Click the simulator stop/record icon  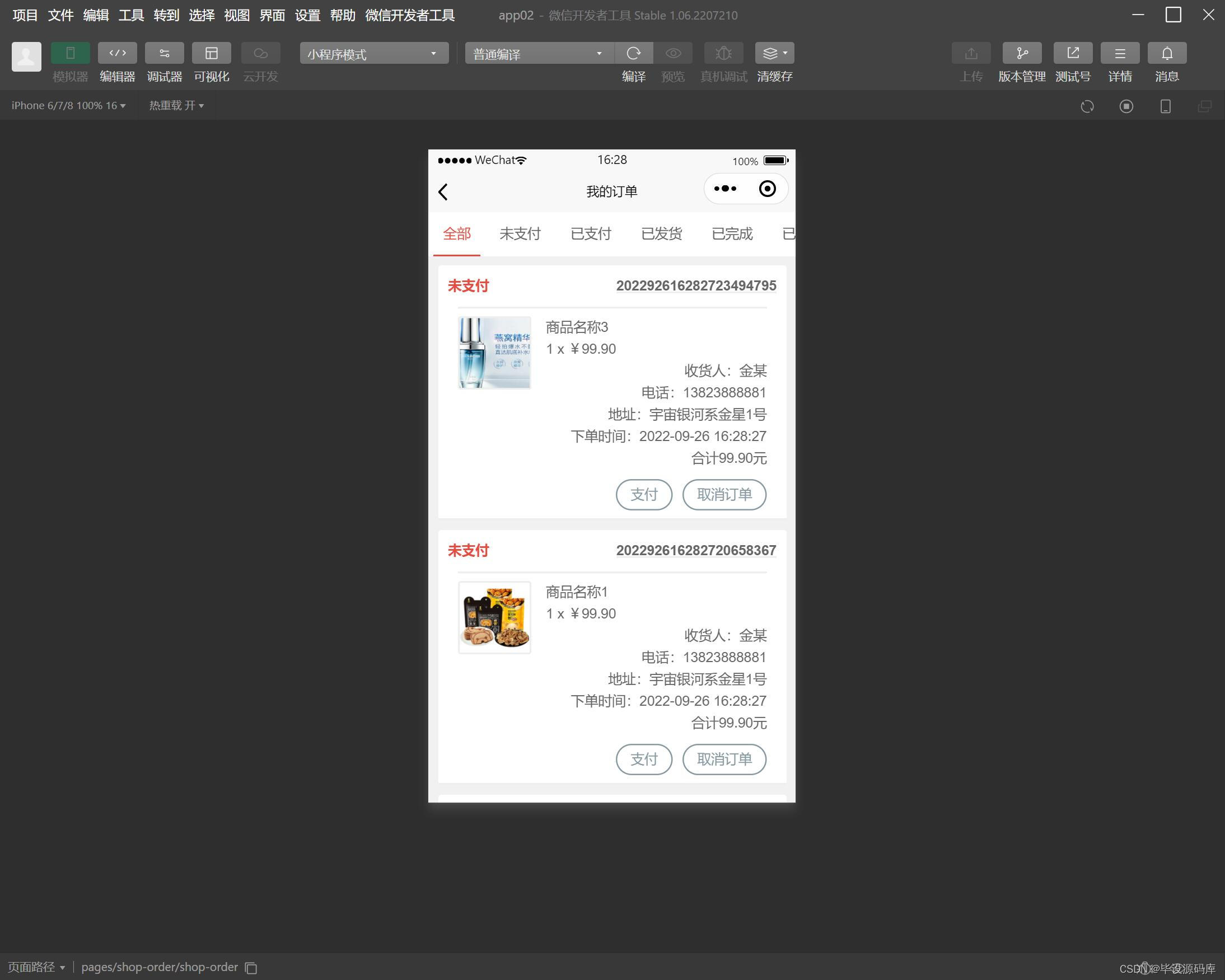[1126, 106]
